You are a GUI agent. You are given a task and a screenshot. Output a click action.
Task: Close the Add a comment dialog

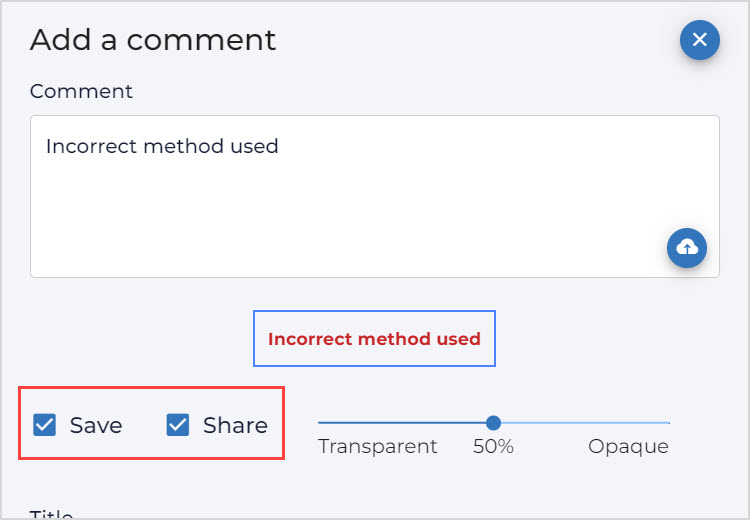pos(700,40)
